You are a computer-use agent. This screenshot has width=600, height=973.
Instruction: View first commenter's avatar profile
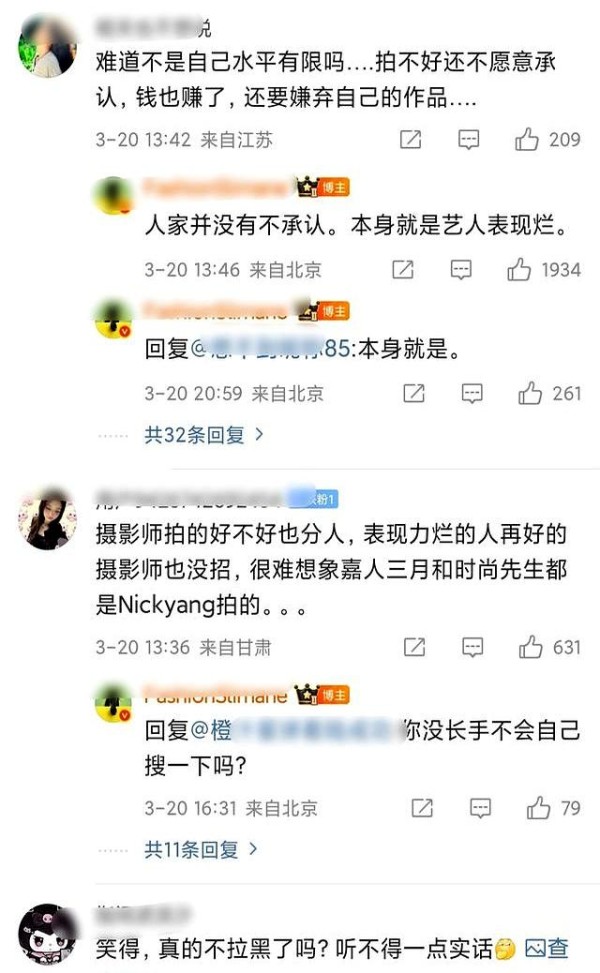47,47
